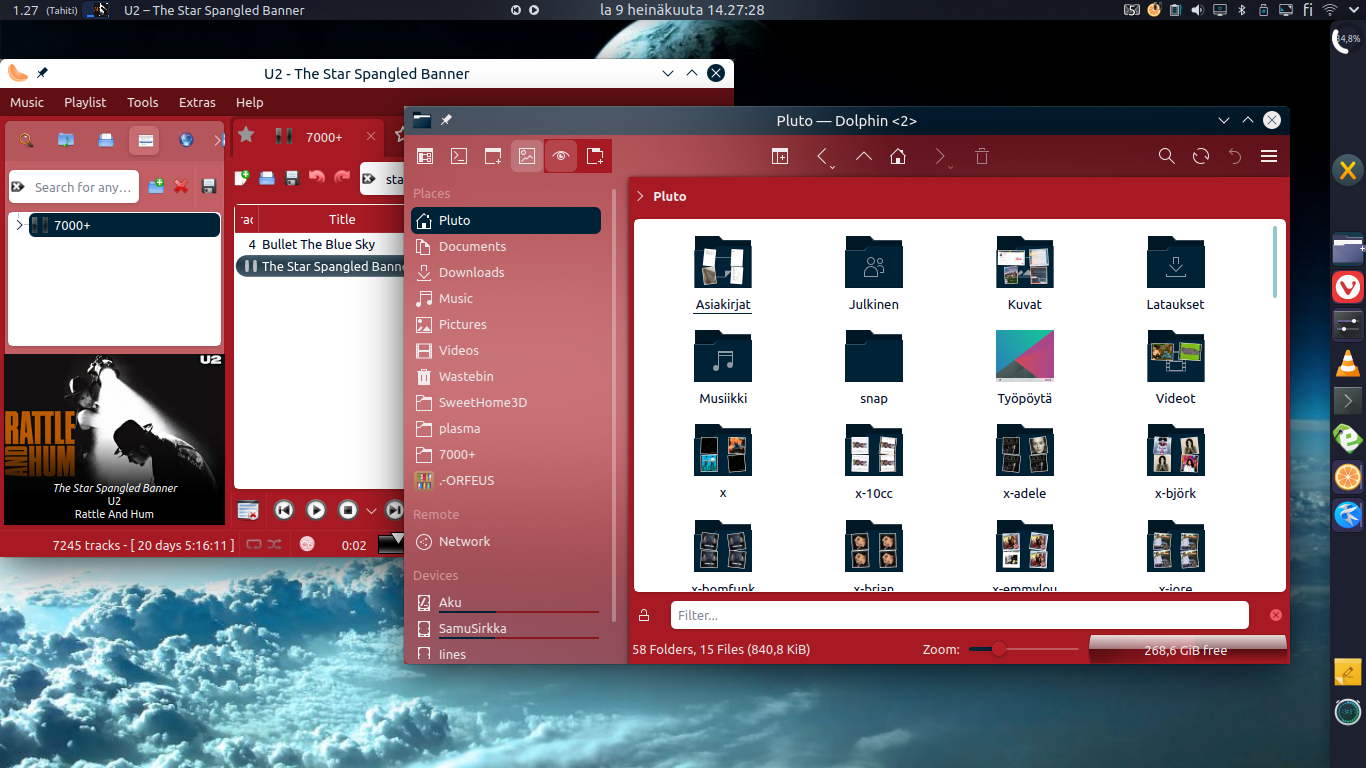Click the play button in the player
Screen dimensions: 1366x768
316,510
